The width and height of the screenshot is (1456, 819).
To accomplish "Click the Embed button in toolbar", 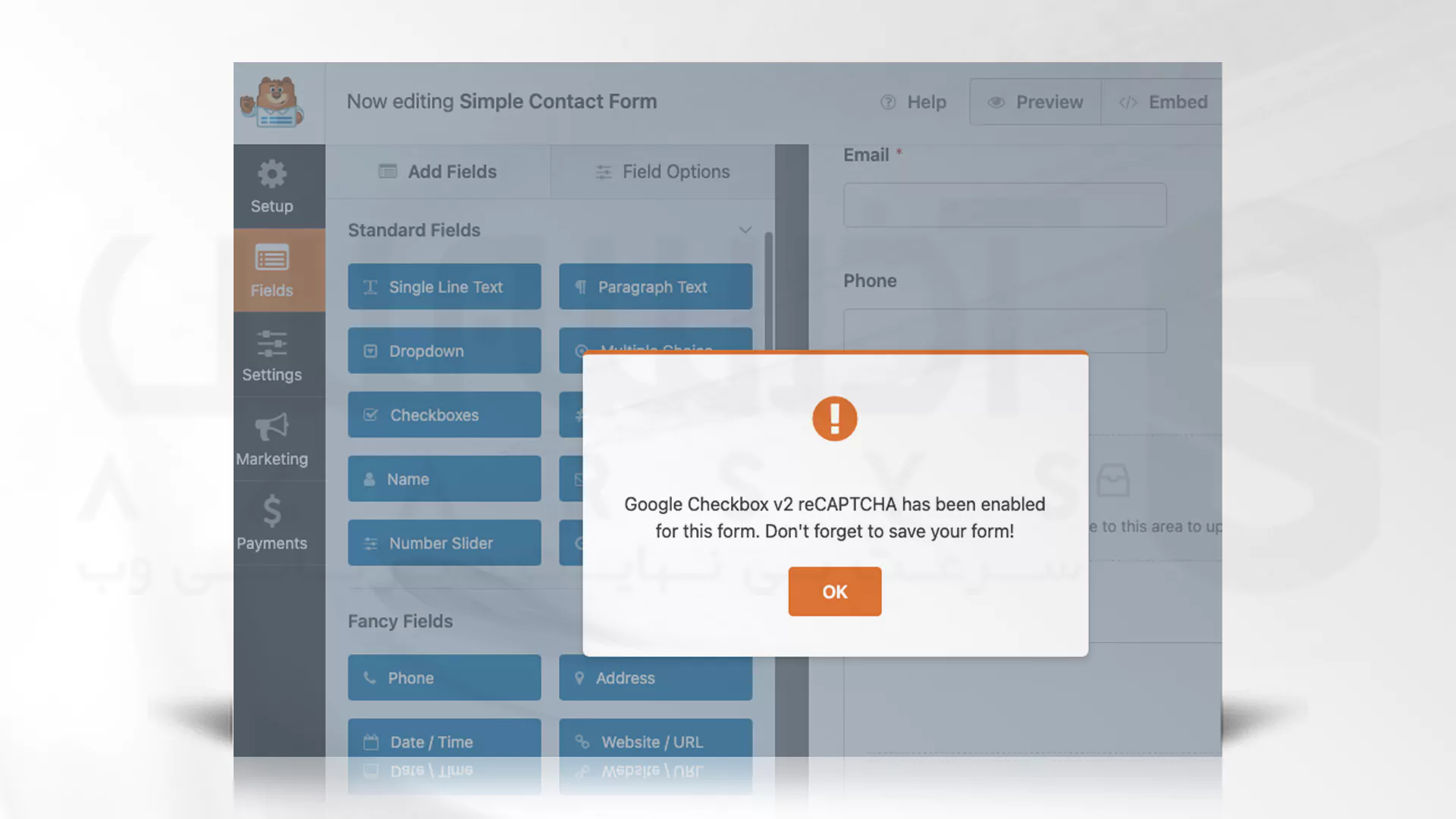I will coord(1162,101).
